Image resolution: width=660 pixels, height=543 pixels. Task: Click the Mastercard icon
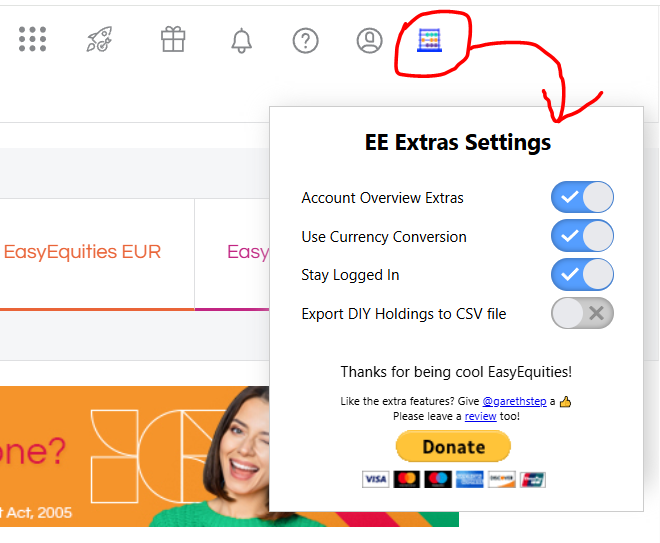pos(407,479)
